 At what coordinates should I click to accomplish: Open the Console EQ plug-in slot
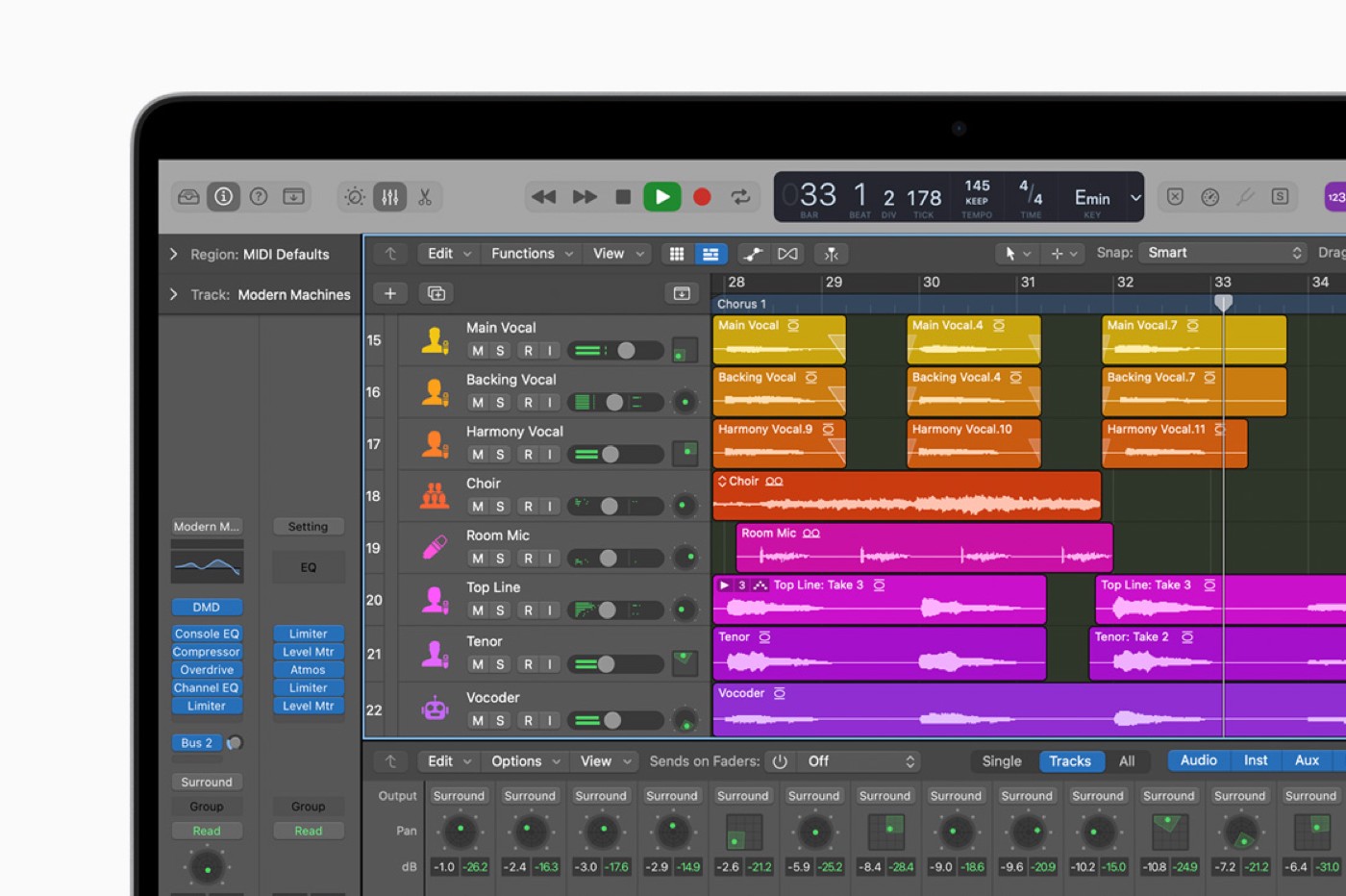point(207,634)
